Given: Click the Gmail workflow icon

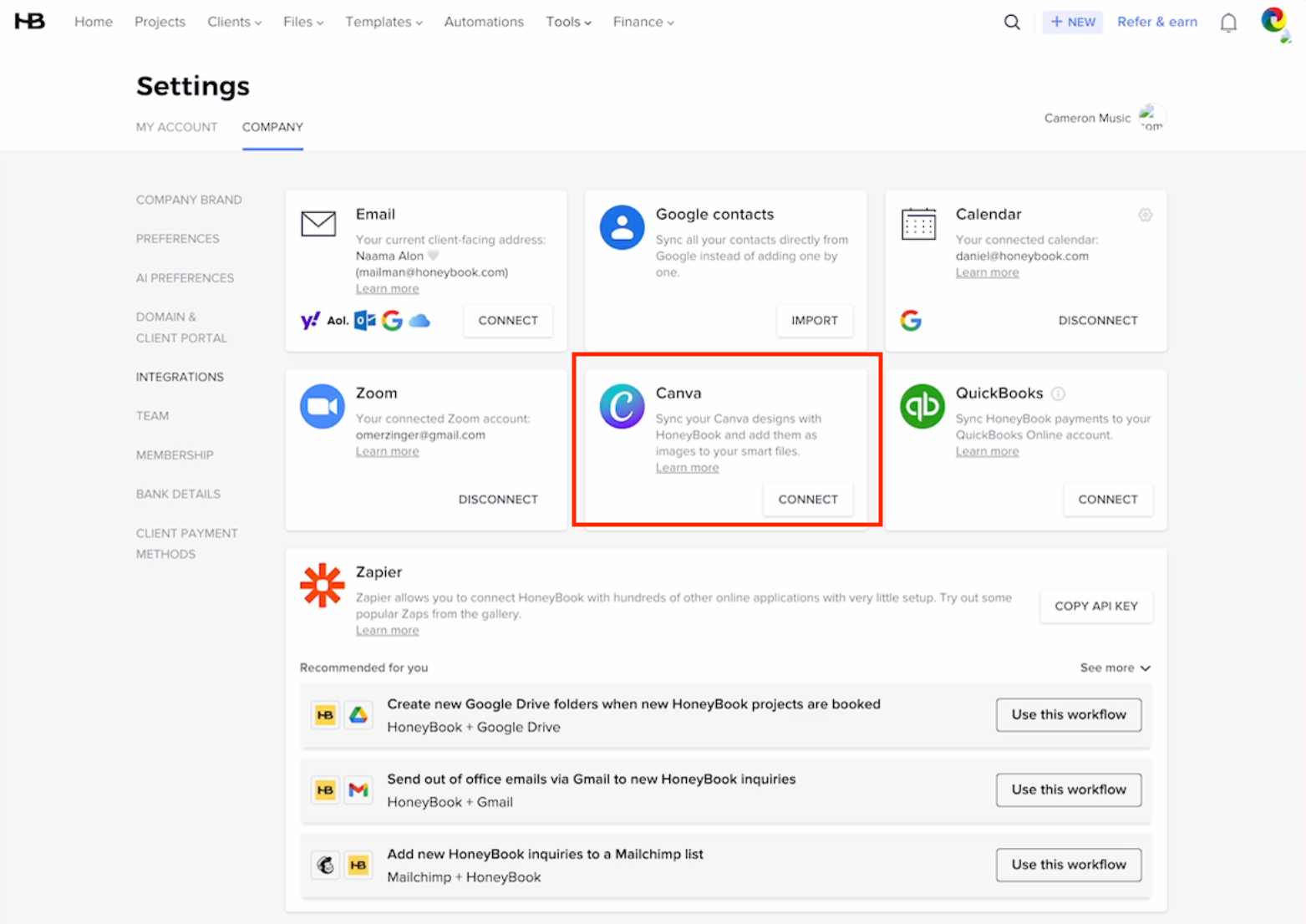Looking at the screenshot, I should click(358, 790).
